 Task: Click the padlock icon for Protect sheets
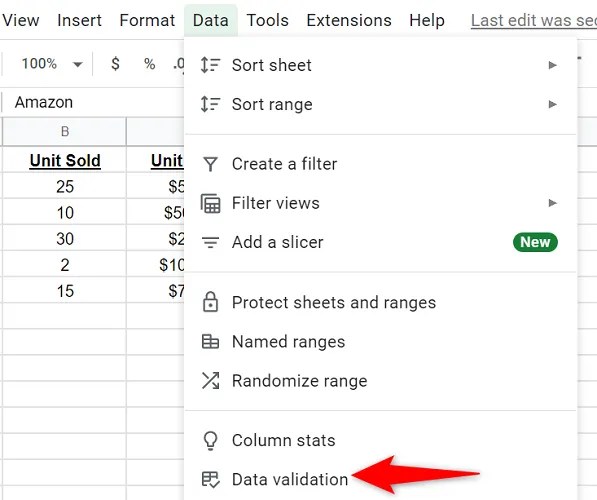[x=210, y=302]
